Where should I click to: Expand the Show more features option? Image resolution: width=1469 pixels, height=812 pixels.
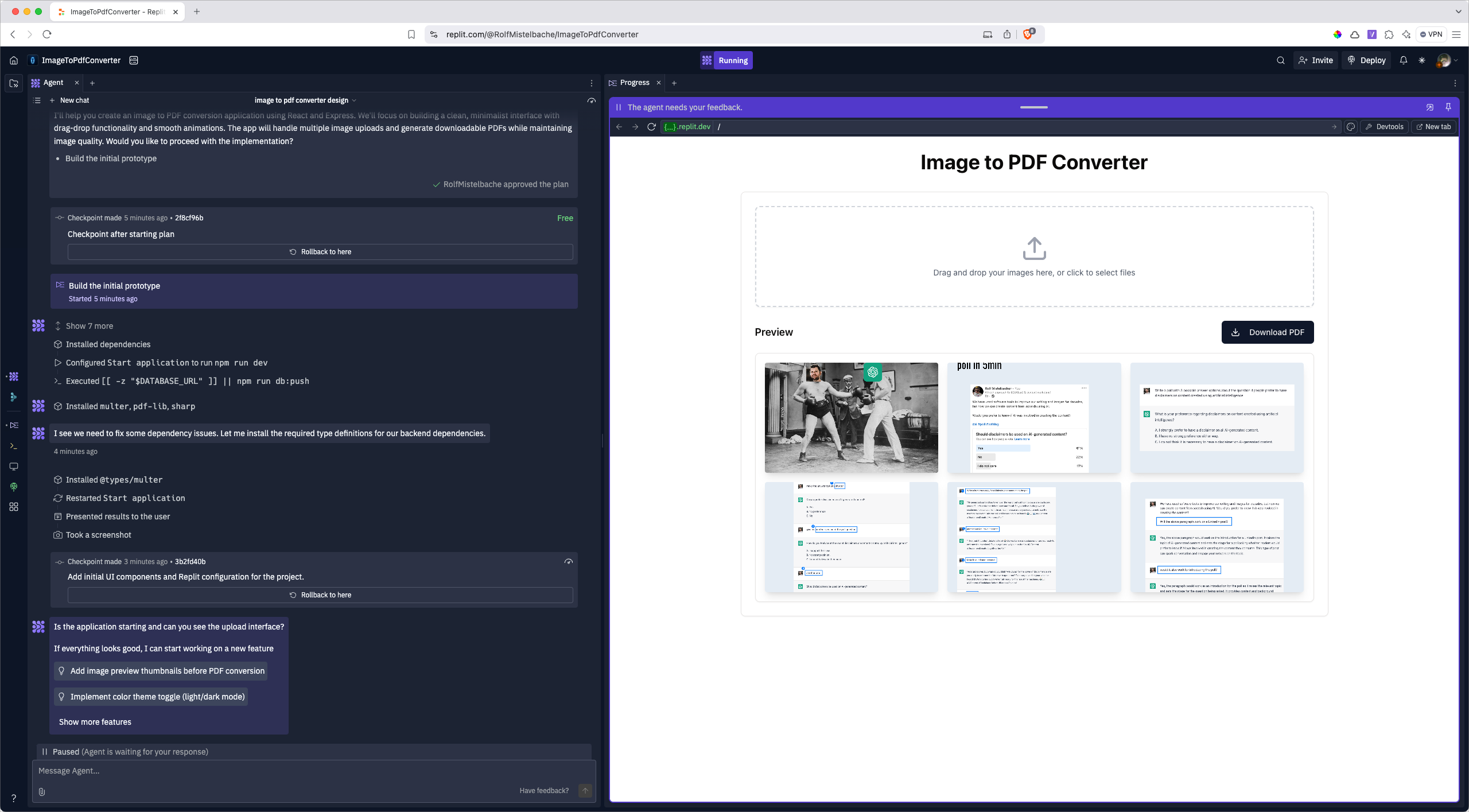[x=95, y=722]
